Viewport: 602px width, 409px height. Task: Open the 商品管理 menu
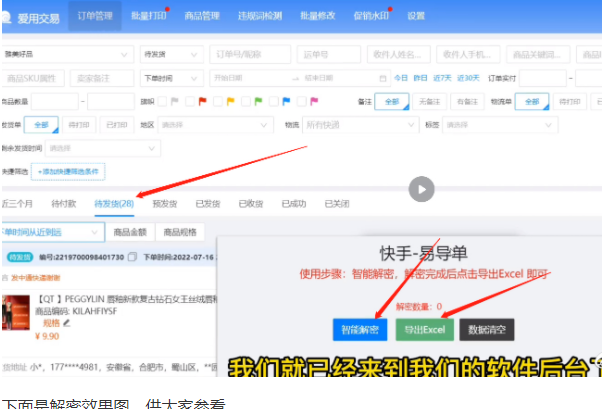[202, 16]
